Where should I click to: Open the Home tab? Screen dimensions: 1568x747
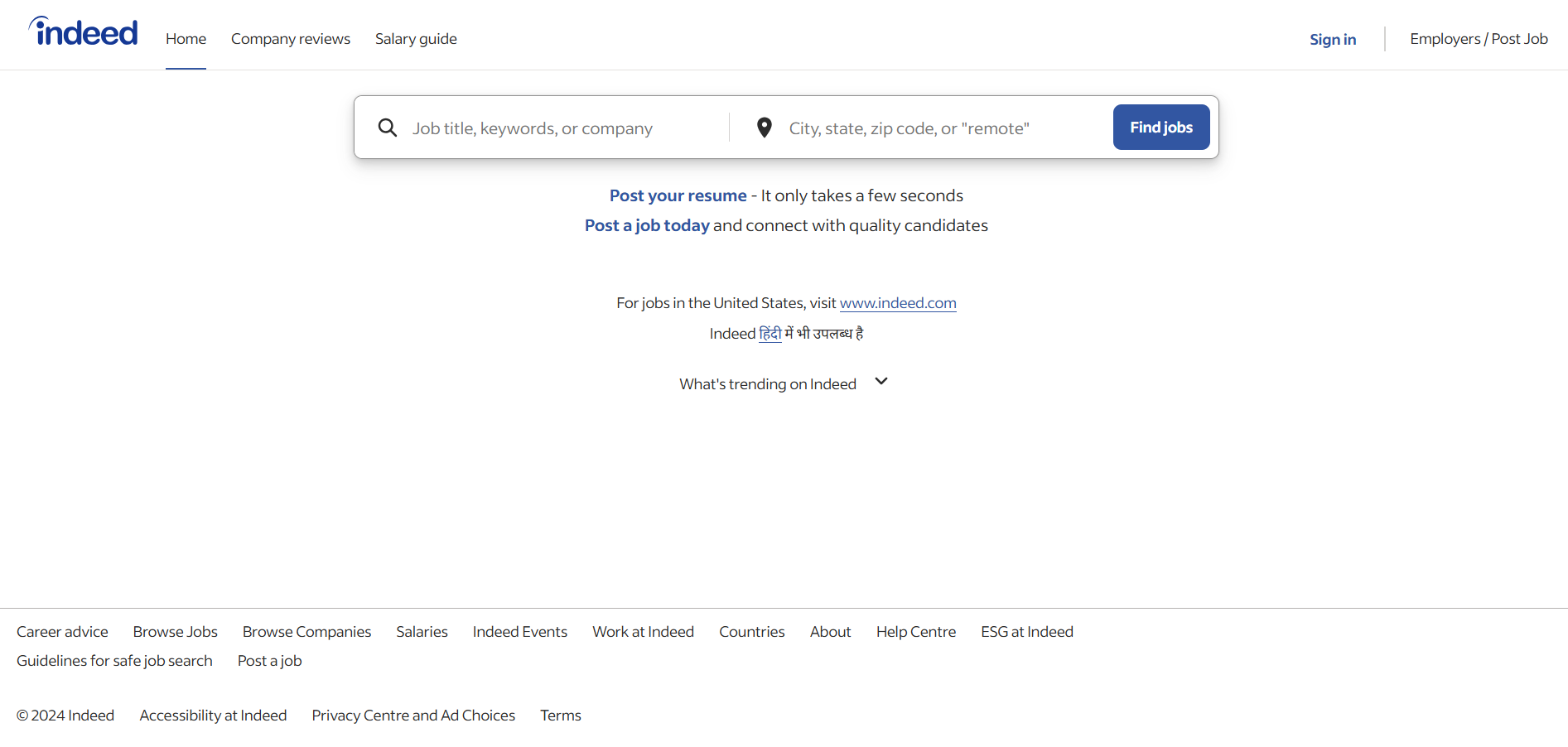coord(186,39)
